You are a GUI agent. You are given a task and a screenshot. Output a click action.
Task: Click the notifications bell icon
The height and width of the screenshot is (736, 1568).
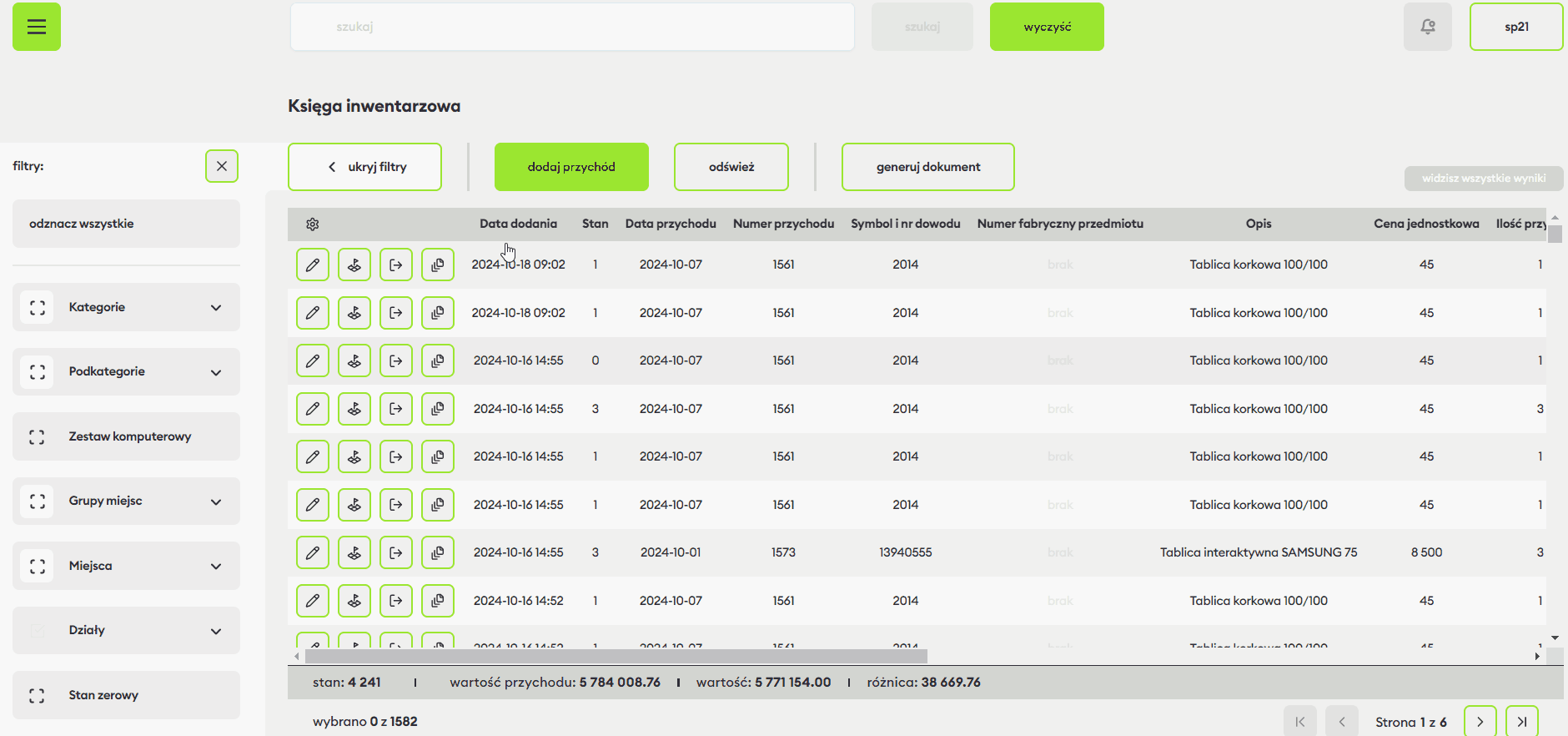tap(1427, 27)
